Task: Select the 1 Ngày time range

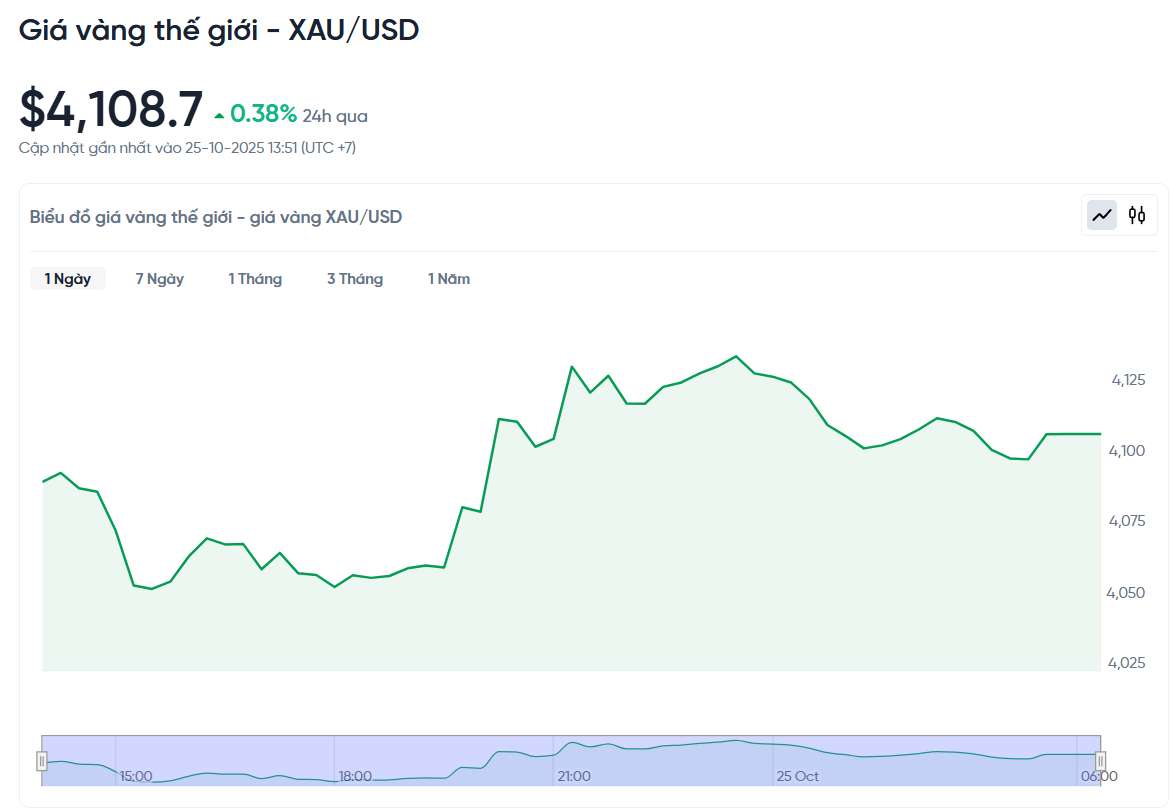Action: (x=68, y=279)
